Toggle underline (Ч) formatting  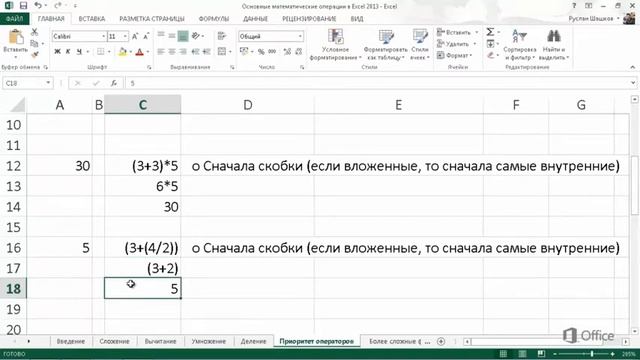click(x=79, y=51)
